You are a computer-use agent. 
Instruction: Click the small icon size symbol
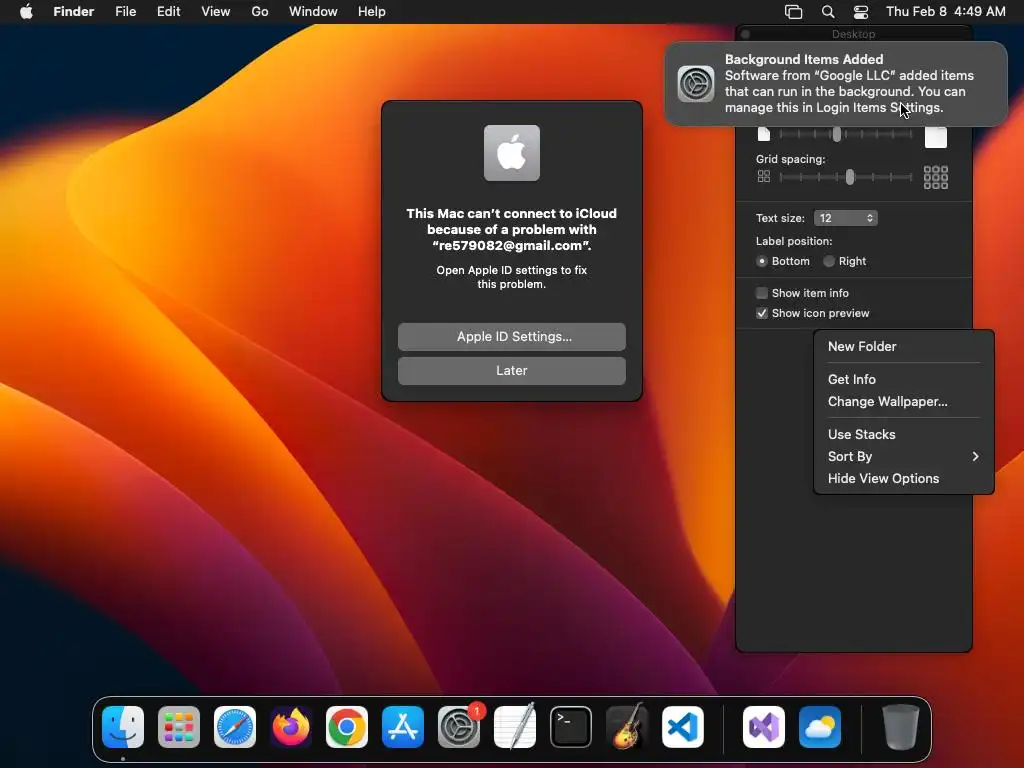pyautogui.click(x=763, y=135)
